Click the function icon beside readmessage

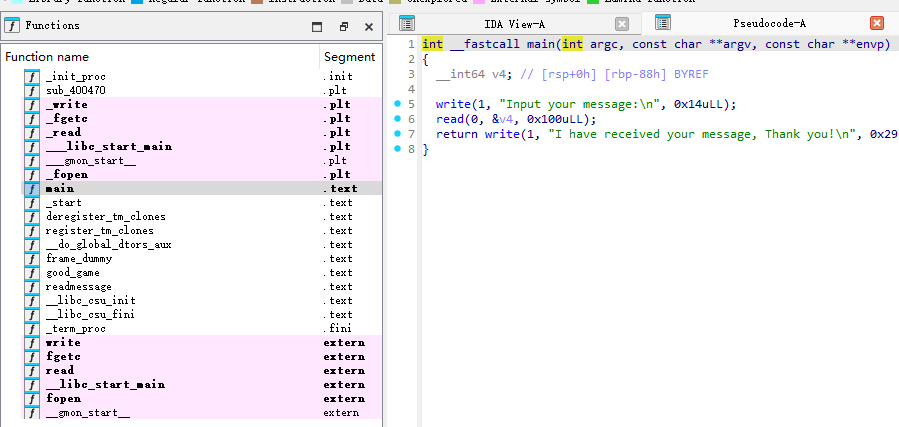pos(32,286)
